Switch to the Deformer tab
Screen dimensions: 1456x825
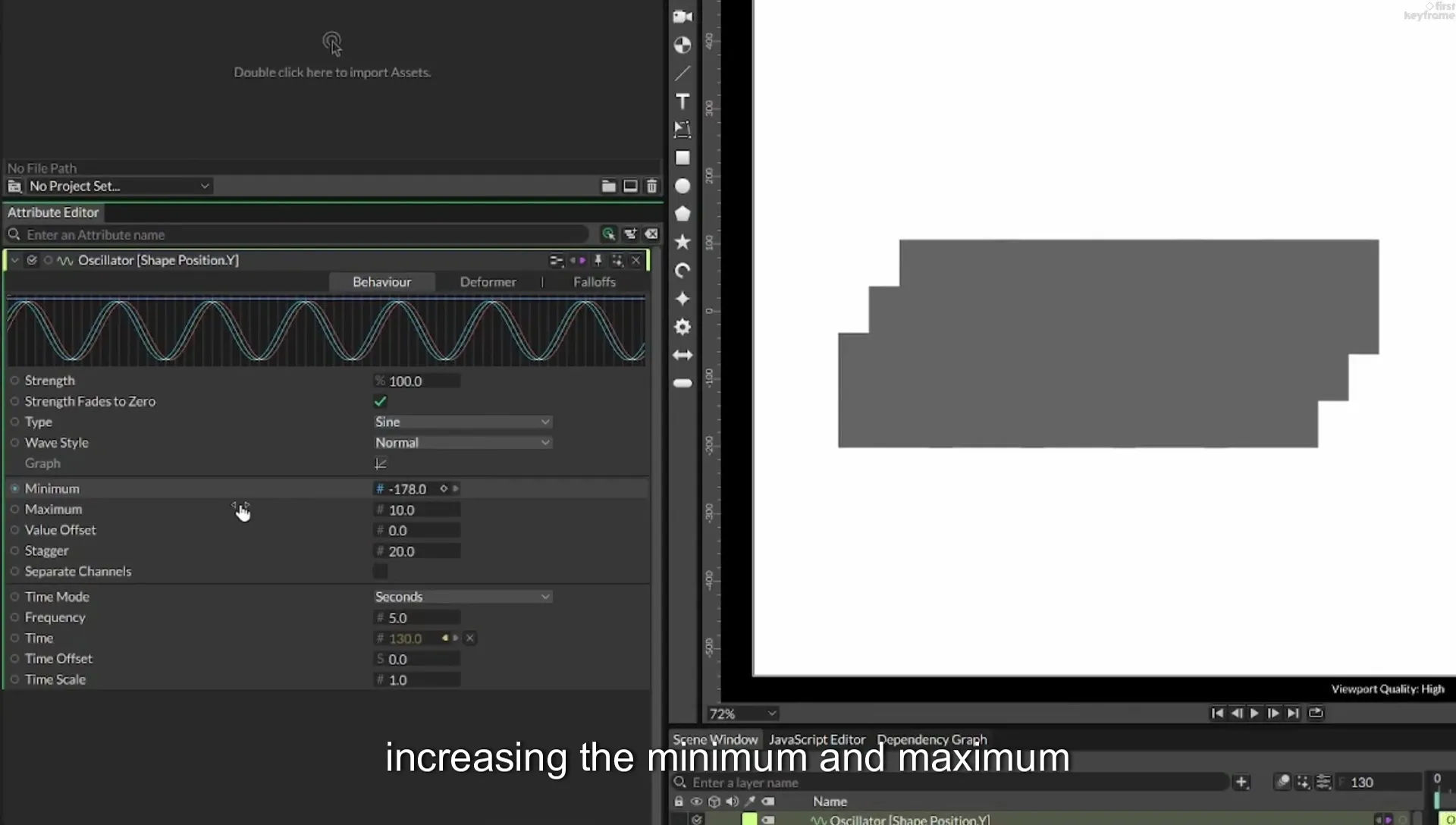click(x=488, y=282)
